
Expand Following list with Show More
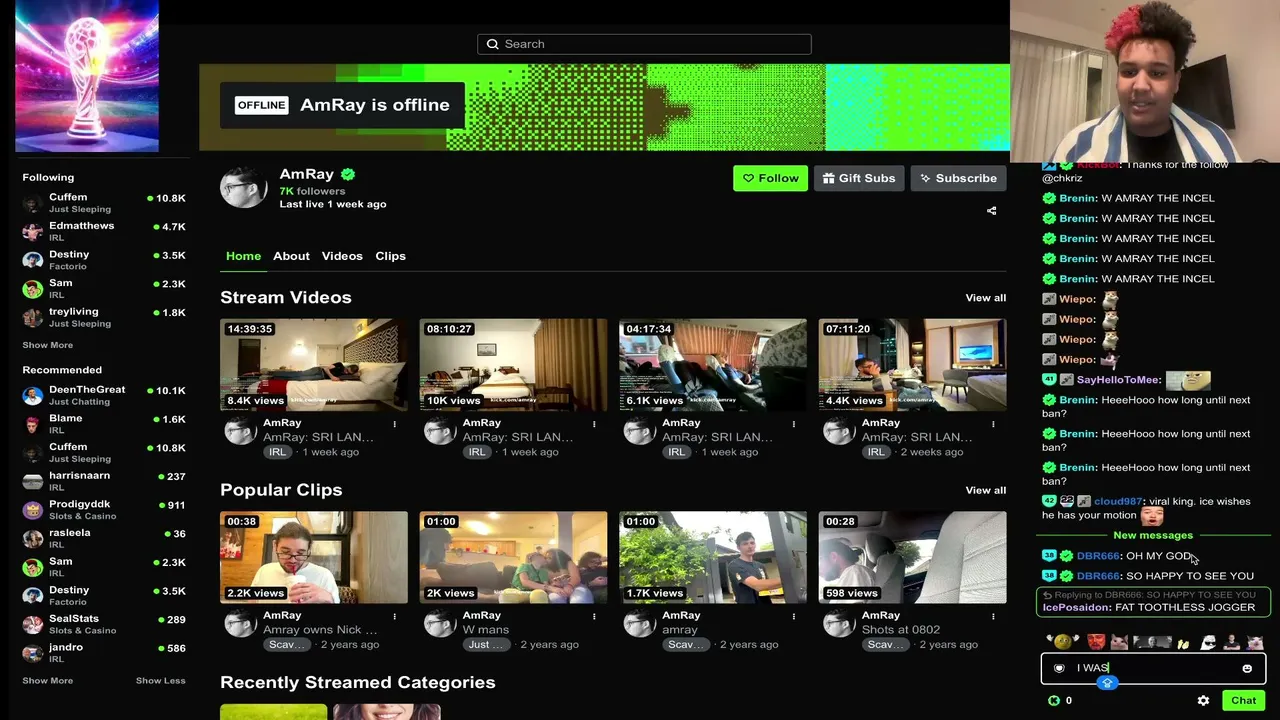click(x=48, y=345)
